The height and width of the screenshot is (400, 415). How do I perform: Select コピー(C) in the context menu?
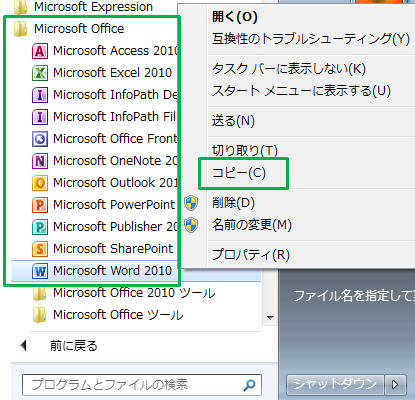pos(239,173)
